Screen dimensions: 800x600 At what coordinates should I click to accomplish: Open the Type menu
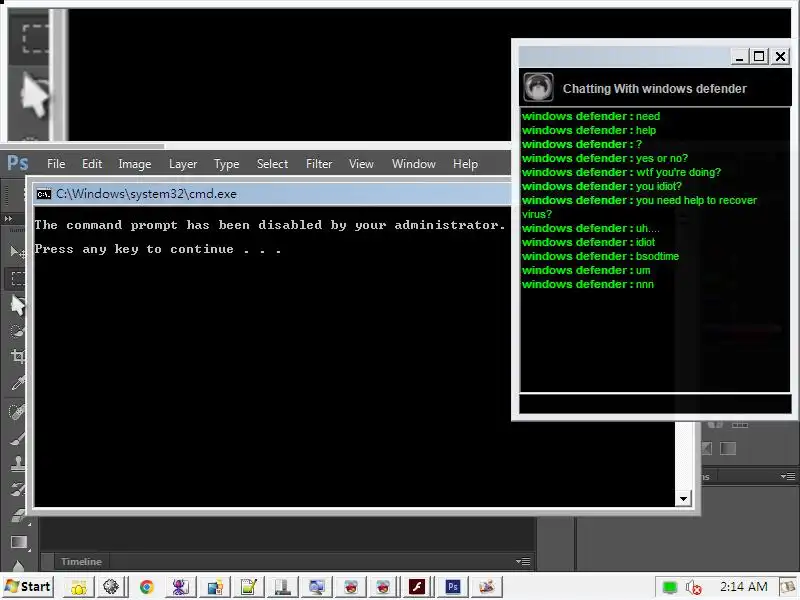[227, 164]
